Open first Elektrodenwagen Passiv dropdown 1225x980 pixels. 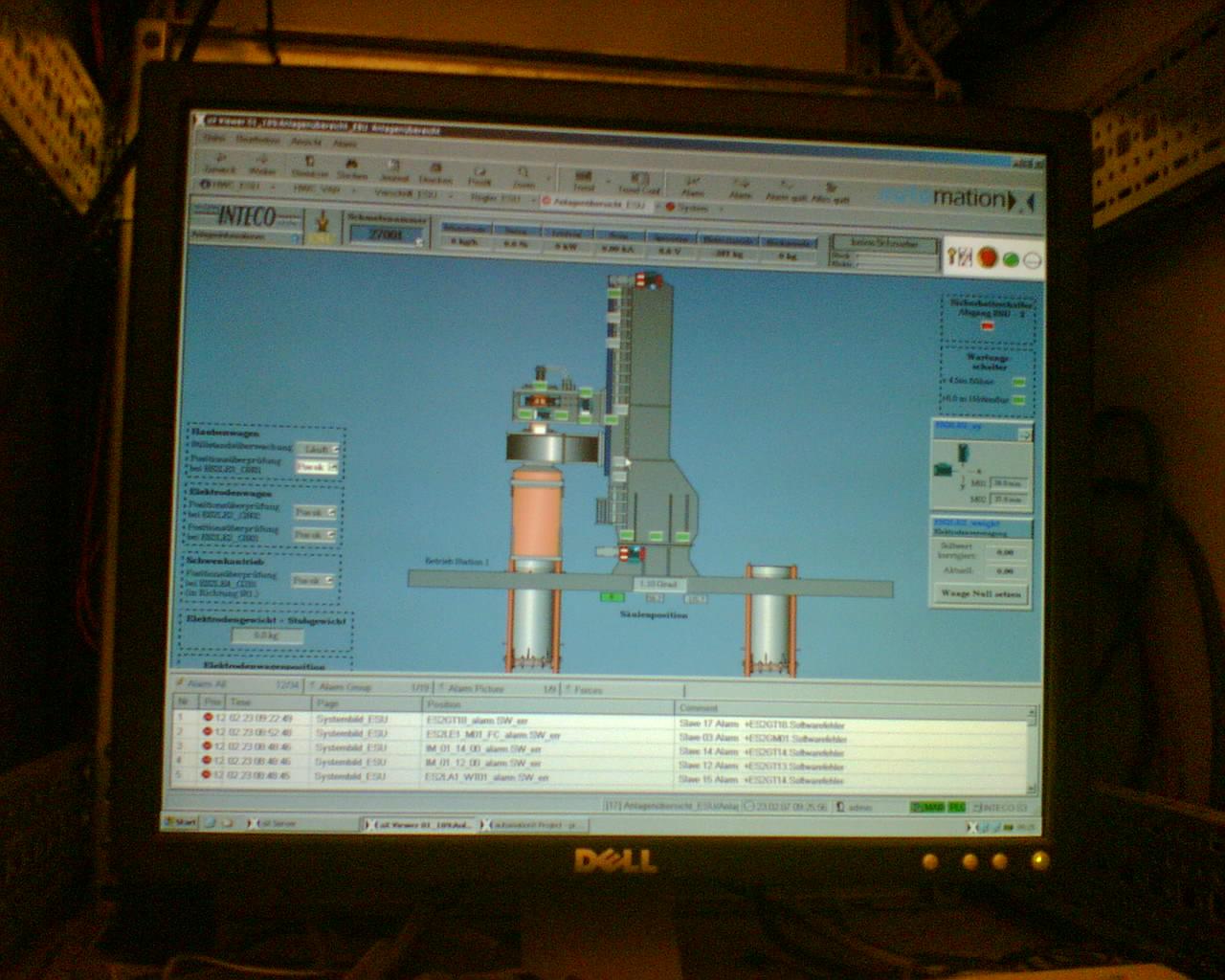click(330, 512)
